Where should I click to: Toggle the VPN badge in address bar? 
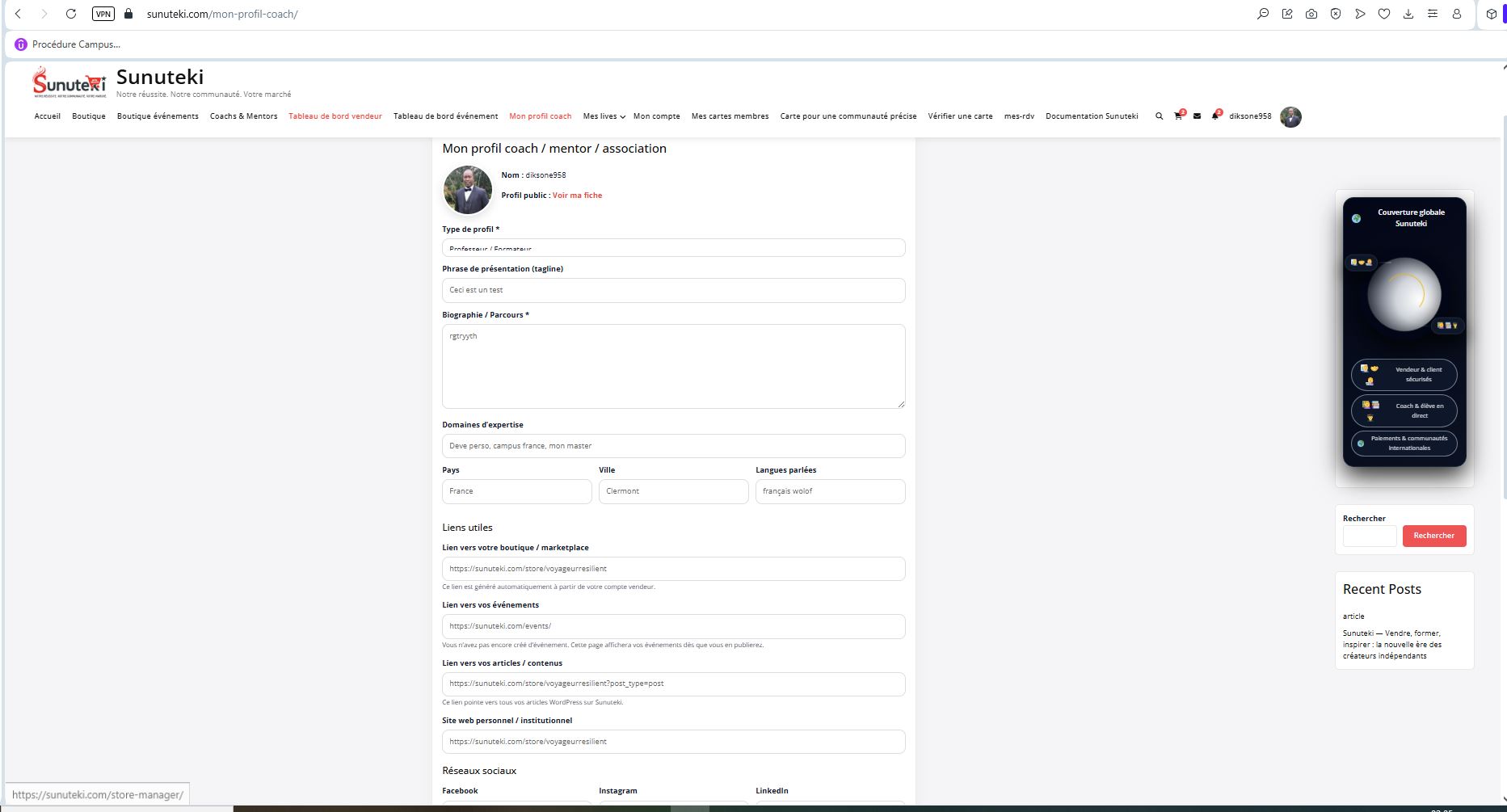pos(103,14)
